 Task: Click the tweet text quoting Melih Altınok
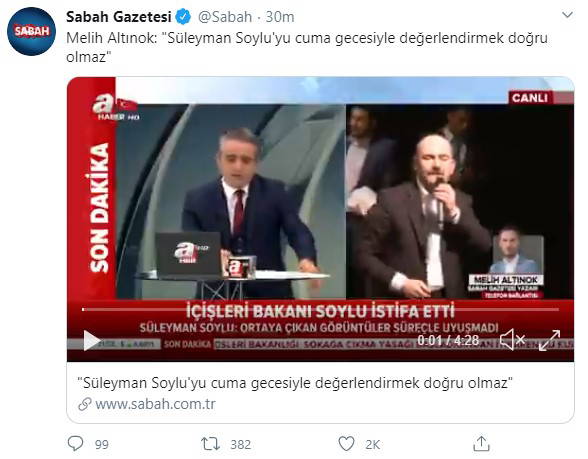coord(307,47)
